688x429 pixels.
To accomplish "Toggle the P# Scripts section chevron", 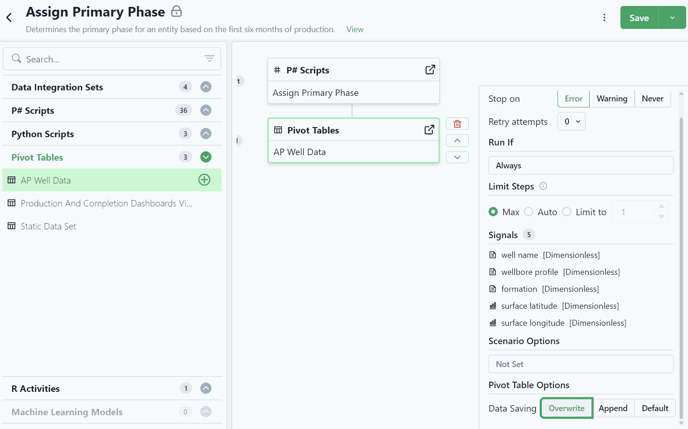I will 206,110.
